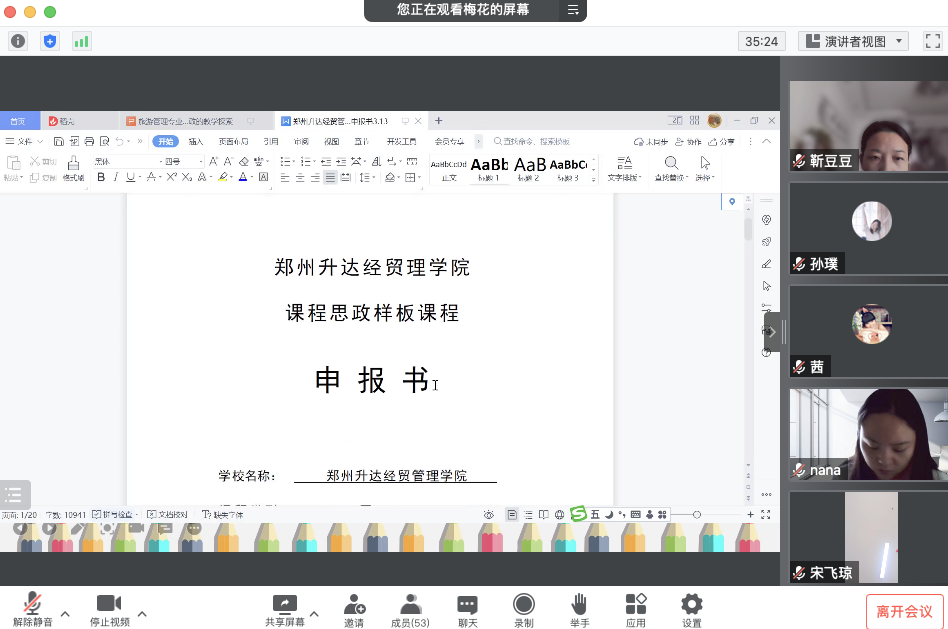948x629 pixels.
Task: Toggle fullscreen mode icon
Action: point(932,41)
